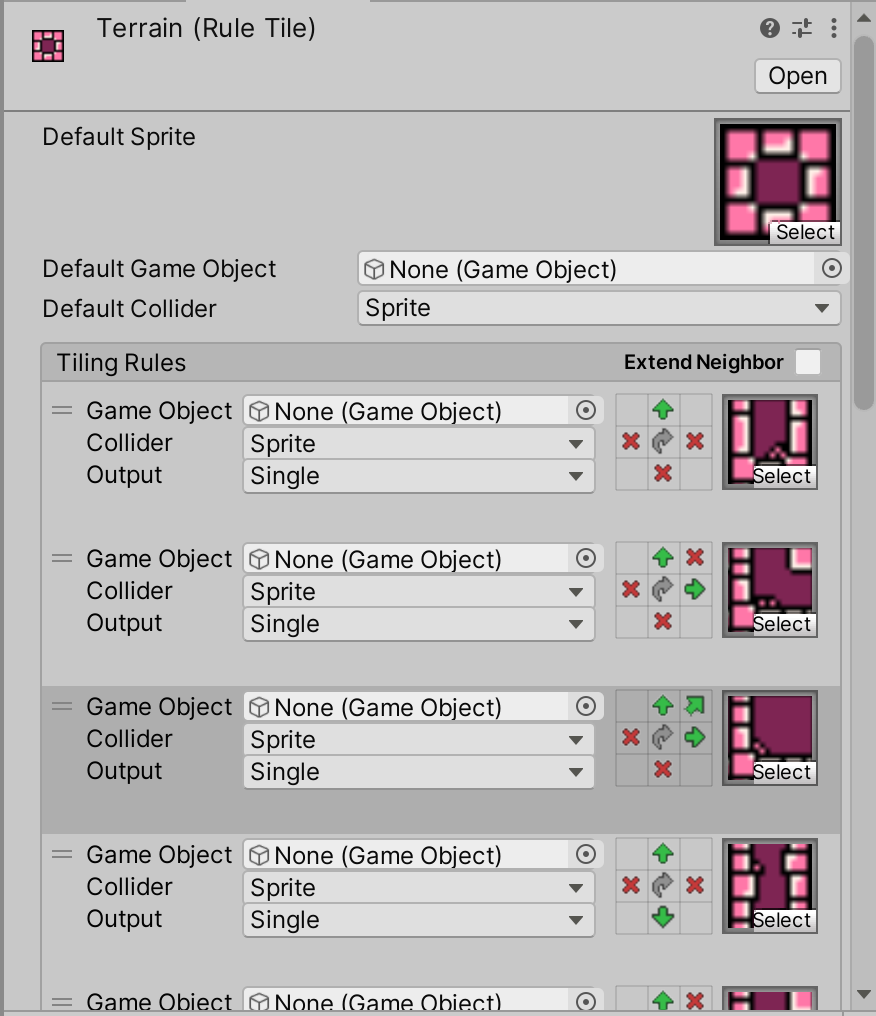Click the Terrain Rule Tile asset icon
The height and width of the screenshot is (1016, 876).
tap(47, 45)
